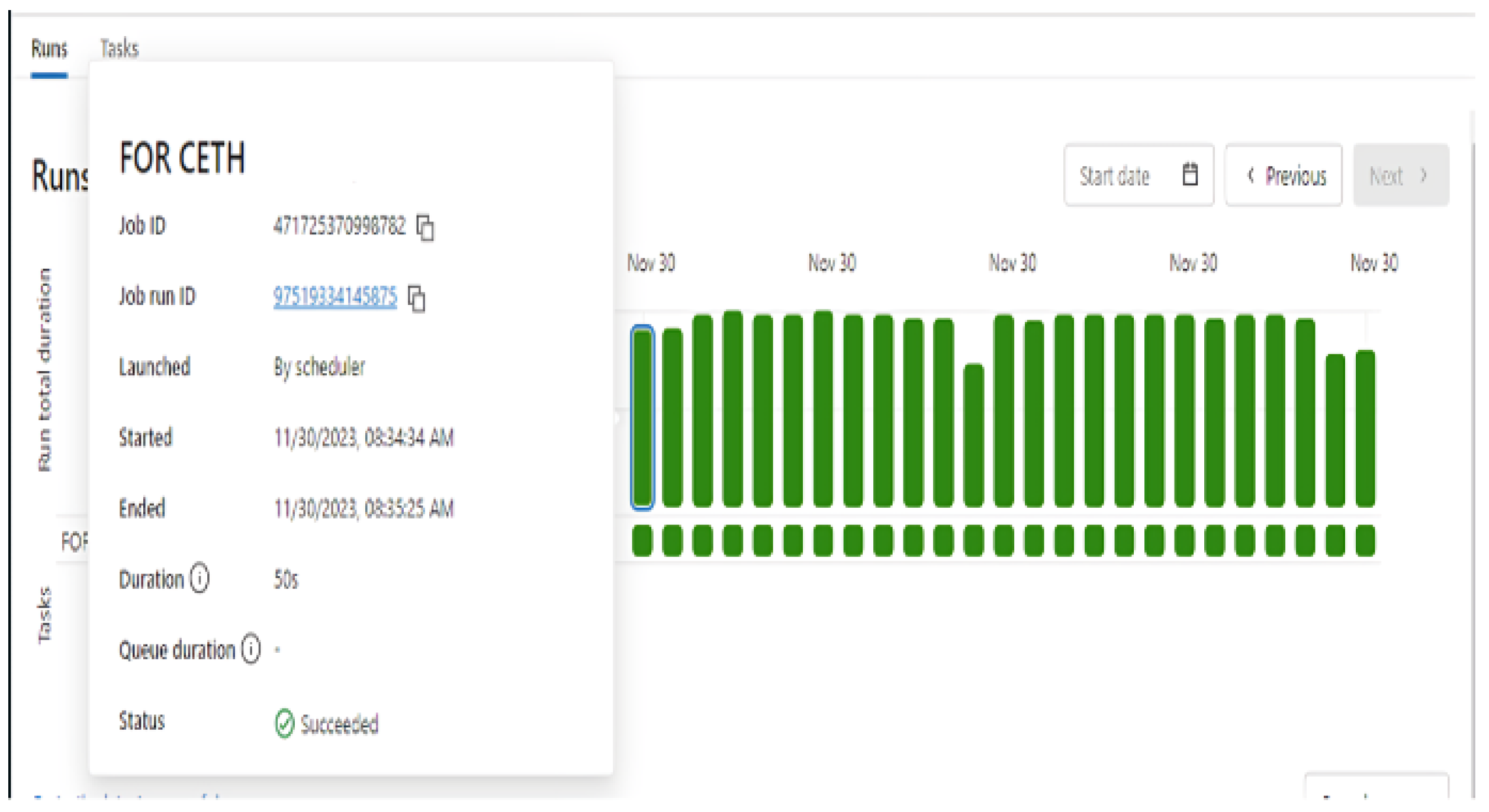Select the Runs tab
Viewport: 1489px width, 812px height.
click(49, 49)
